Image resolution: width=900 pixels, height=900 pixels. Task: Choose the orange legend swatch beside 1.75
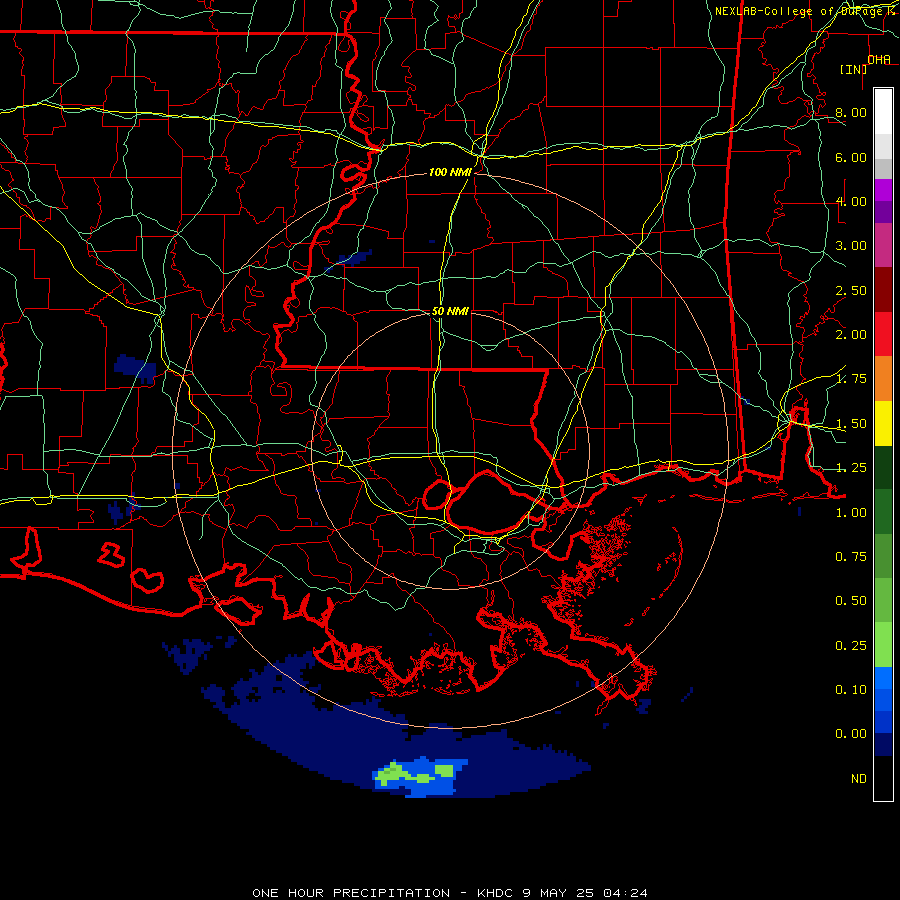click(883, 379)
